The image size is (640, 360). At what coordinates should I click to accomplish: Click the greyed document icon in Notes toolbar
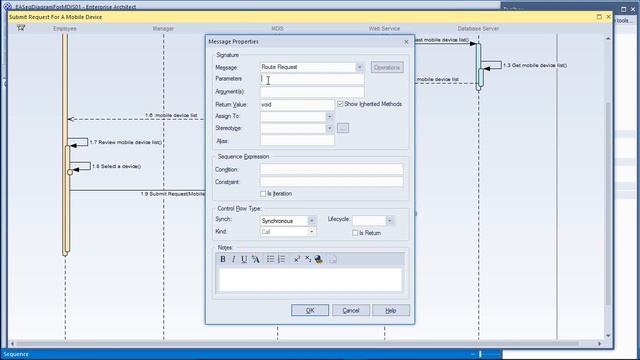[x=333, y=259]
